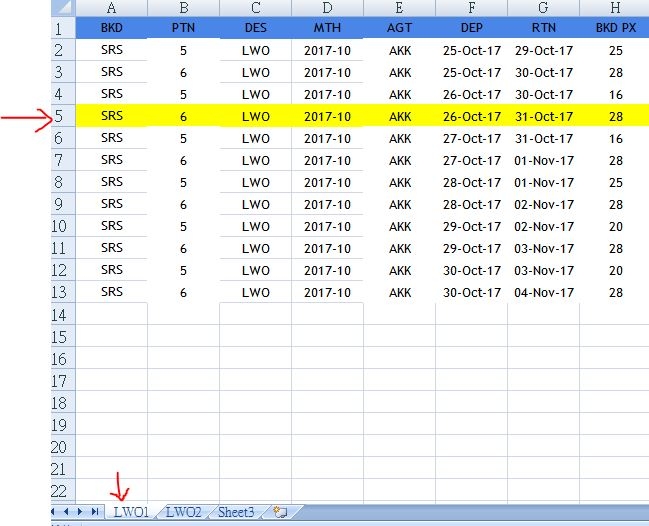The image size is (649, 526).
Task: Select column C header
Action: [x=255, y=8]
